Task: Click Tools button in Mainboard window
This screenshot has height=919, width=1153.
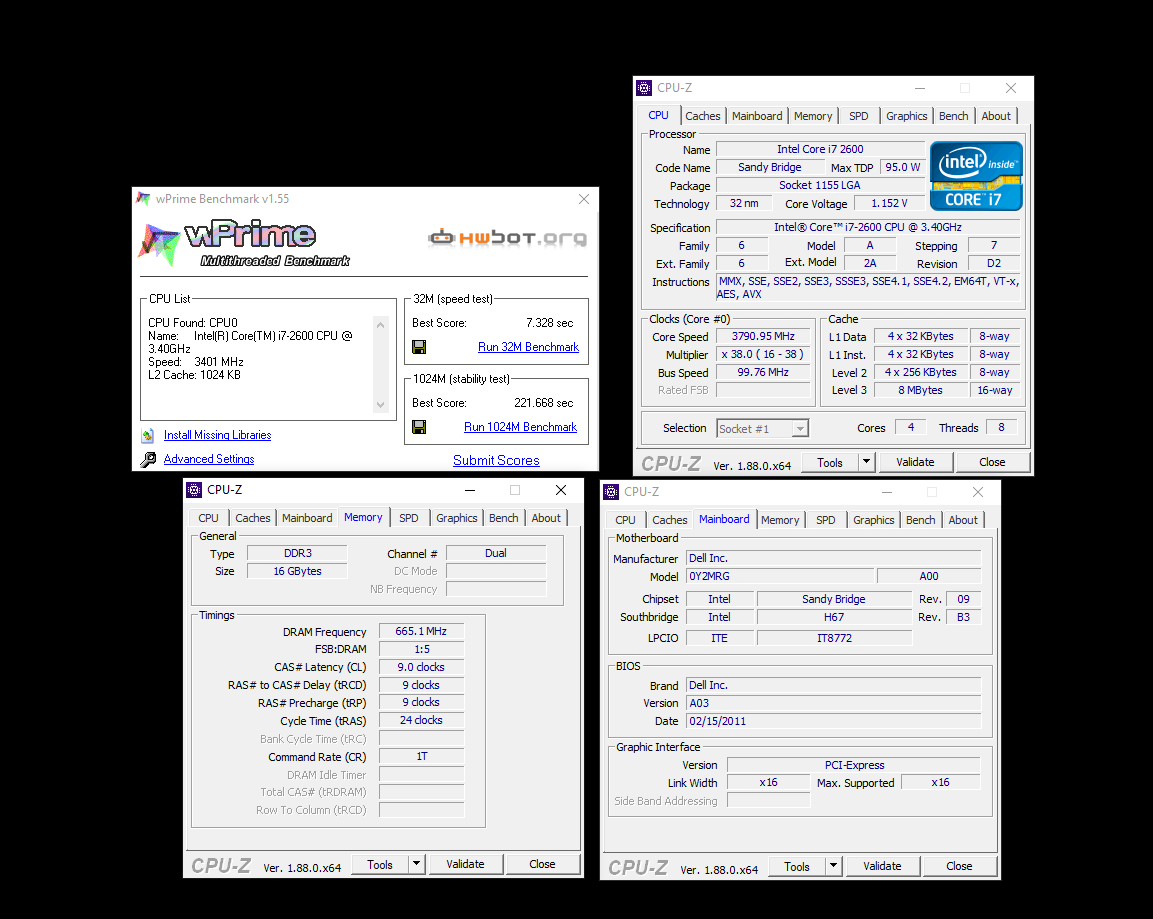Action: (796, 867)
